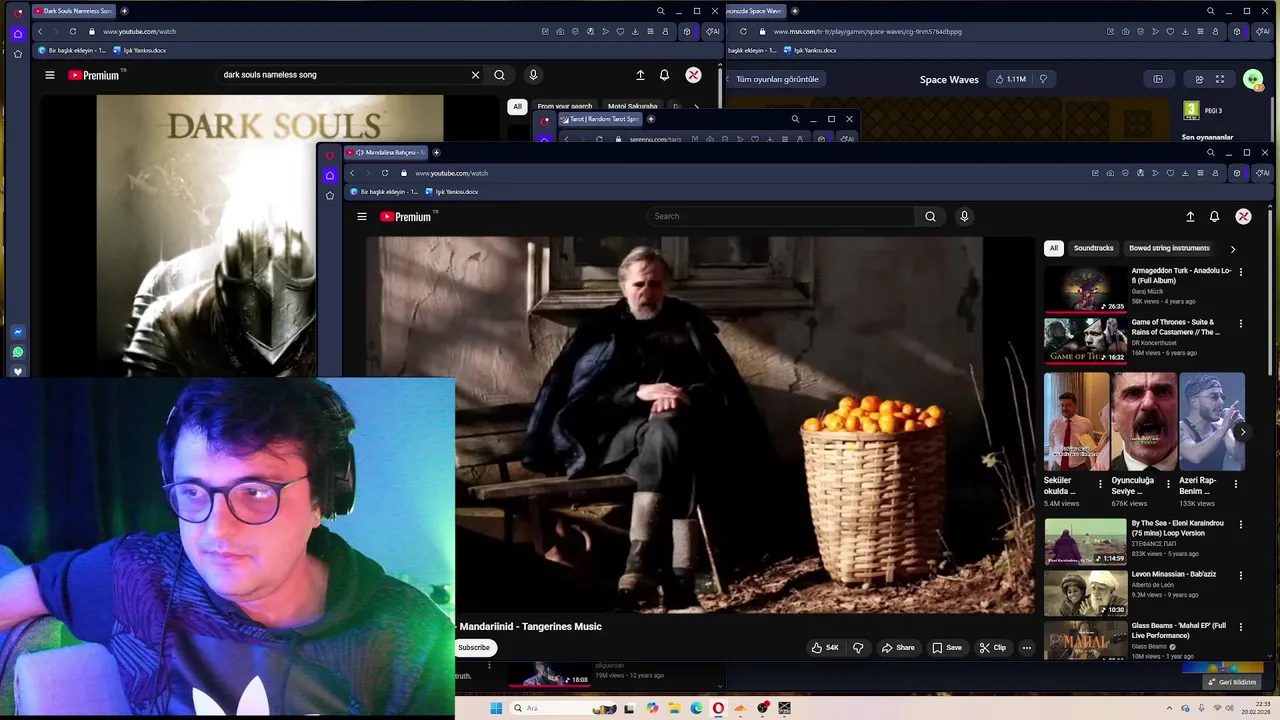
Task: Select Bowed string instruments filter chip
Action: pyautogui.click(x=1169, y=248)
